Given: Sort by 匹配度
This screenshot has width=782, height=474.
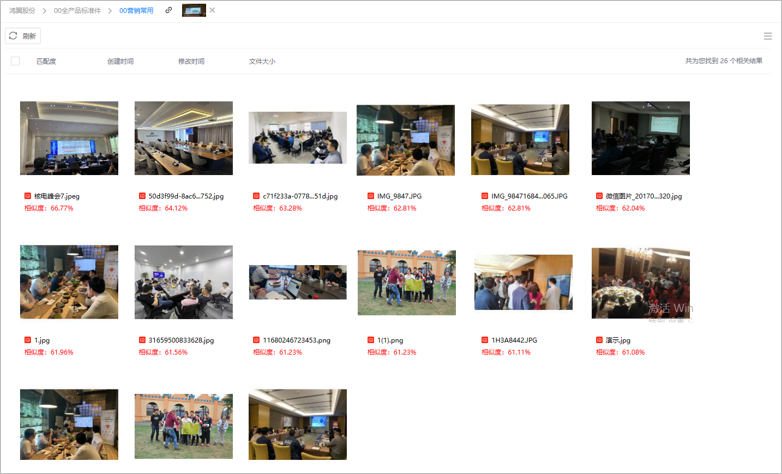Looking at the screenshot, I should [46, 61].
